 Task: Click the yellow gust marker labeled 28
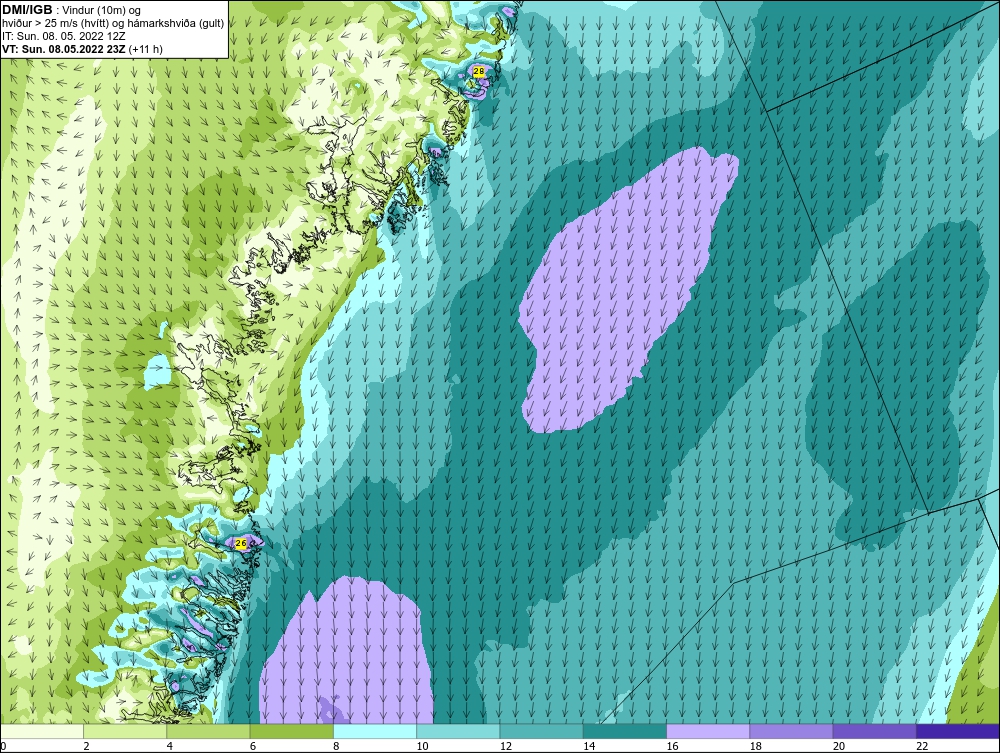(478, 71)
